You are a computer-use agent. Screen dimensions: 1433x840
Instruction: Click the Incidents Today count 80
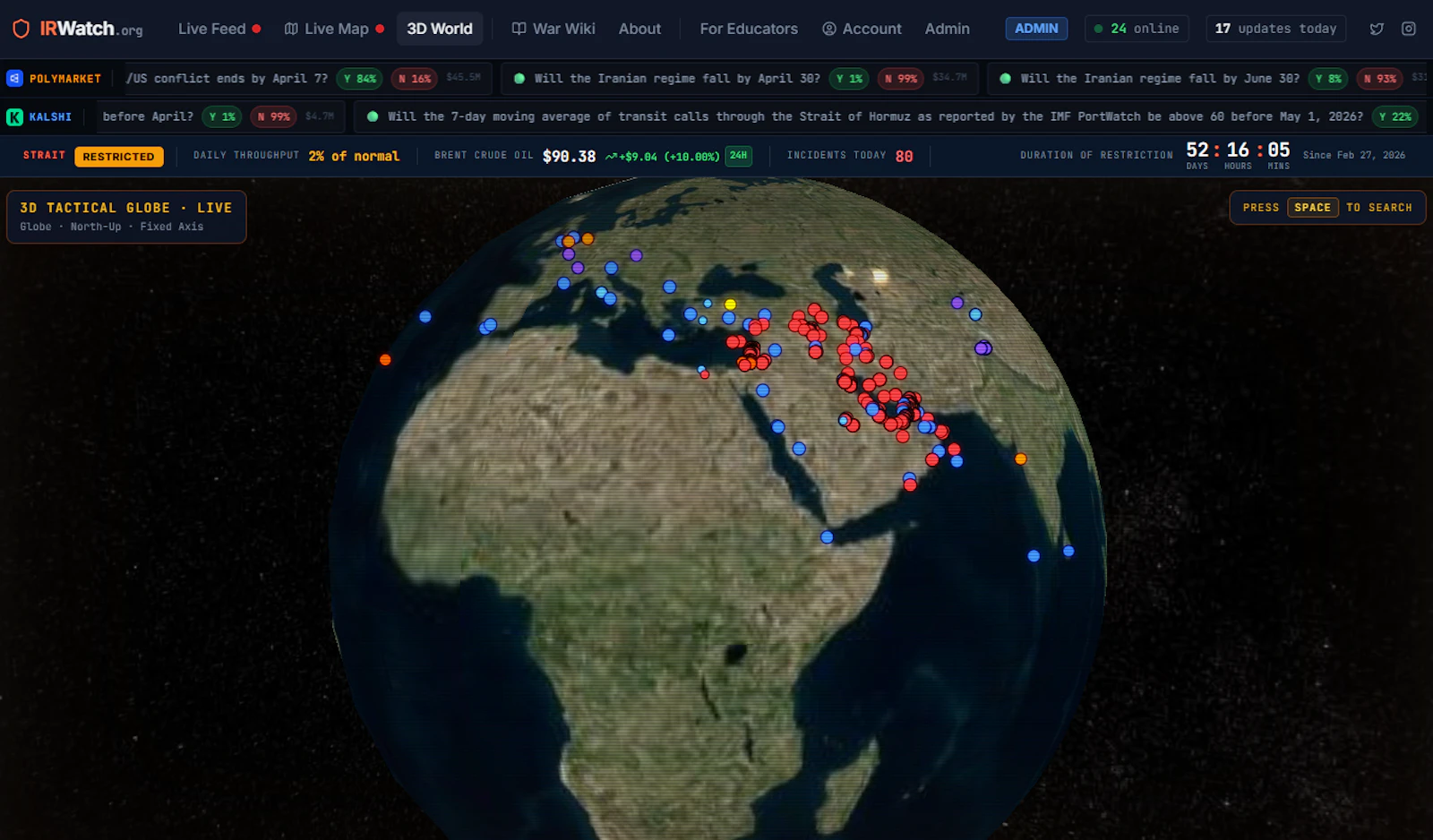click(x=905, y=156)
